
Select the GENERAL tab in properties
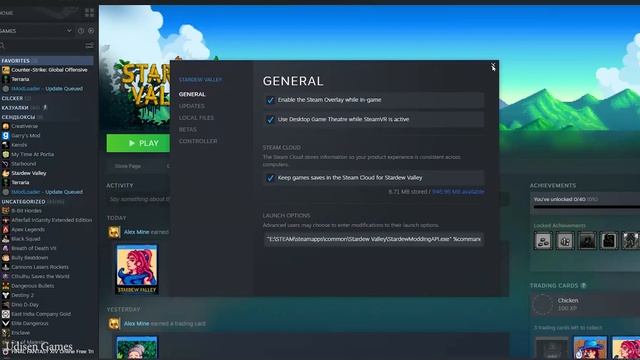coord(192,94)
